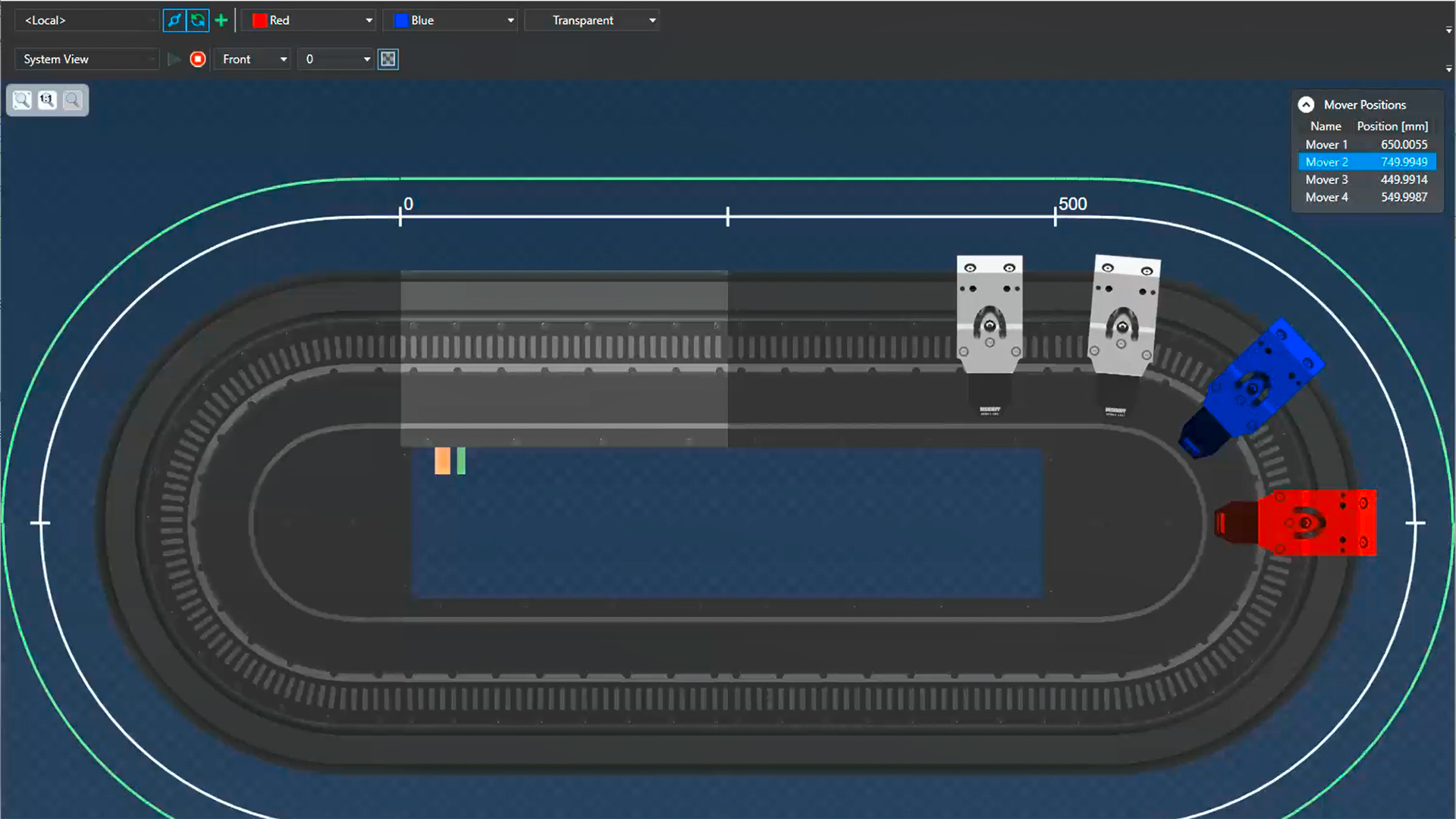Select the zoom-to-fit magnifier tool
This screenshot has width=1456, height=819.
tap(22, 99)
